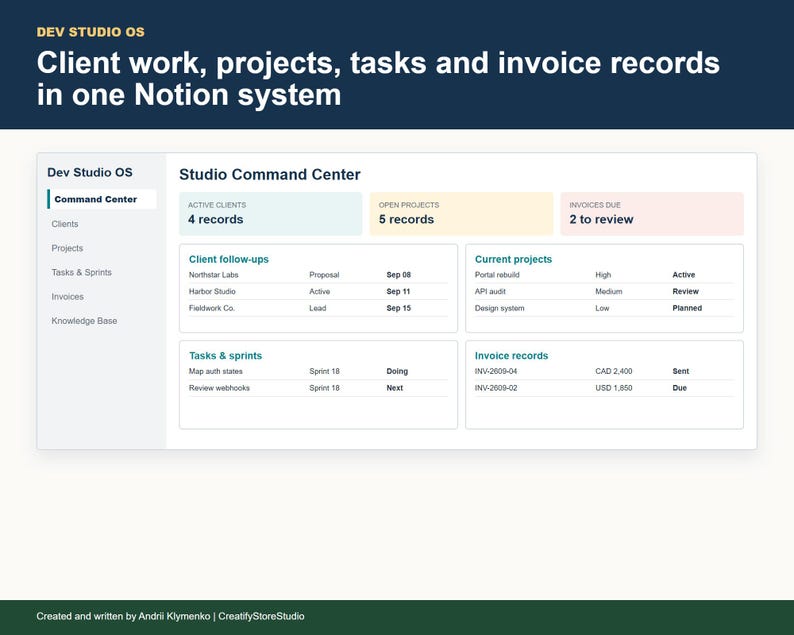
Task: Click the CAD 2,400 invoice amount
Action: 614,372
